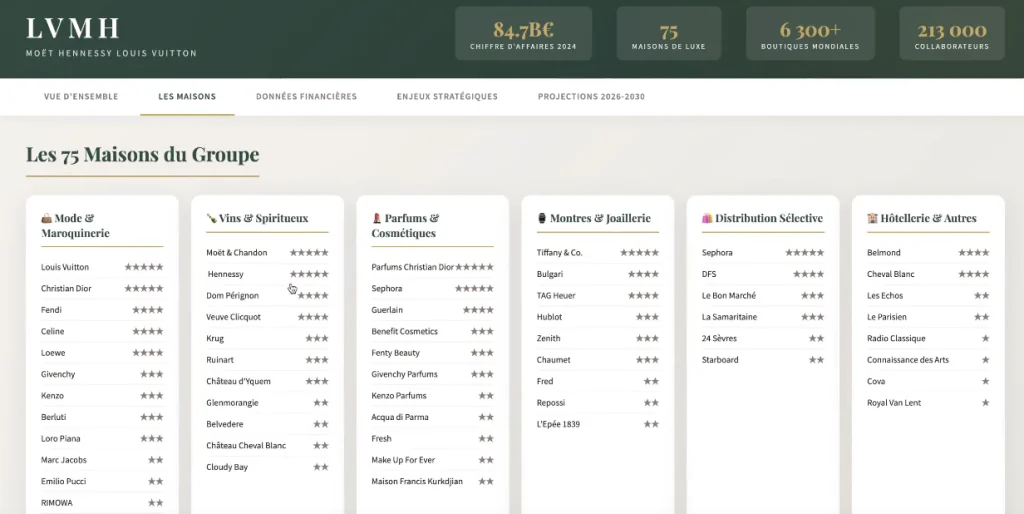Open the Vue d'ensemble tab
This screenshot has height=514, width=1024.
tap(81, 97)
